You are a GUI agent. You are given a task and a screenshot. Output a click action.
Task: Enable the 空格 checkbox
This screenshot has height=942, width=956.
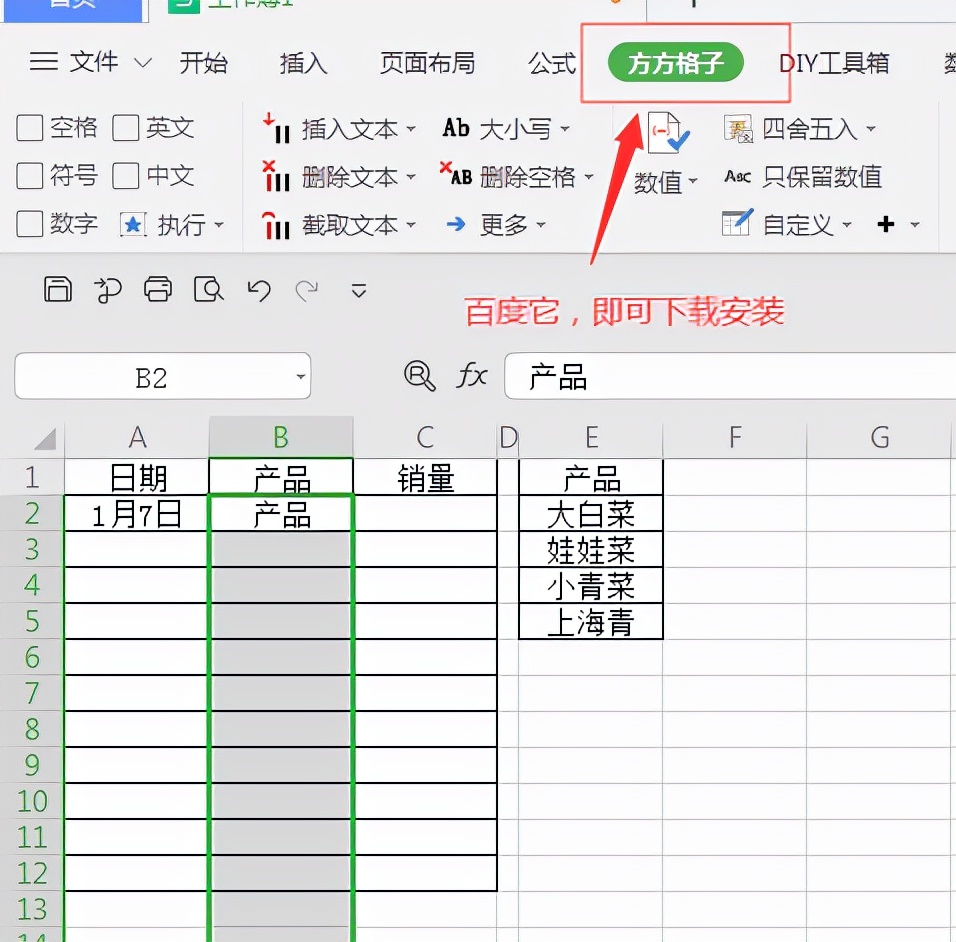point(30,128)
